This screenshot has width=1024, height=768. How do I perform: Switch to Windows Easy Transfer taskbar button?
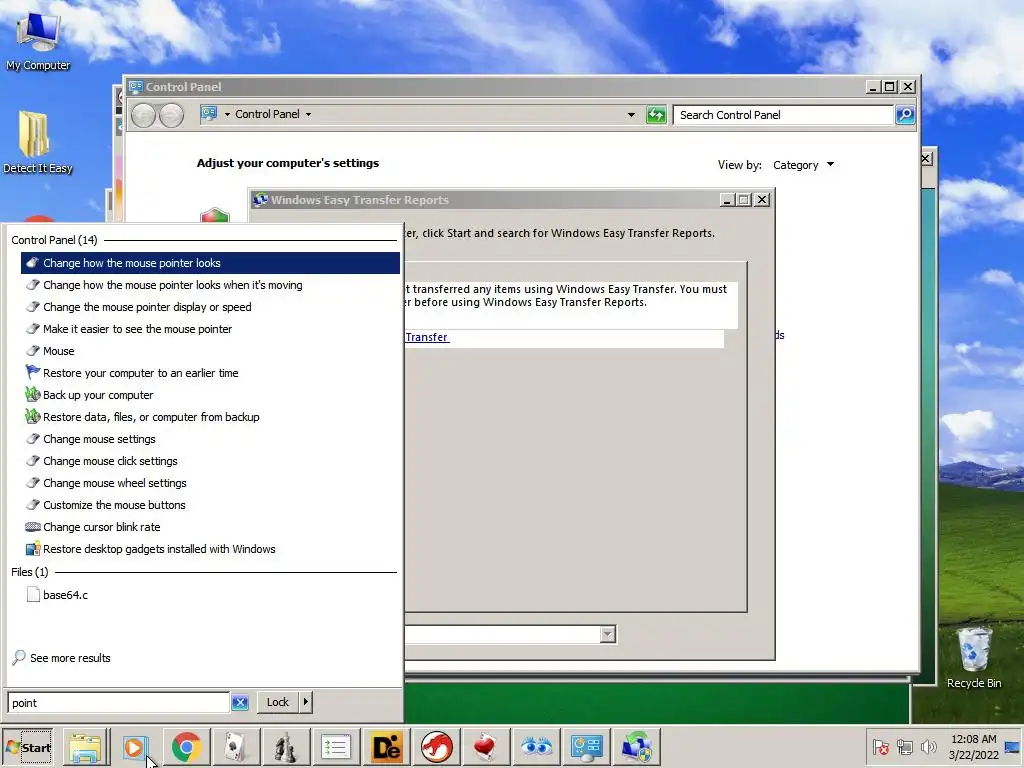click(637, 747)
